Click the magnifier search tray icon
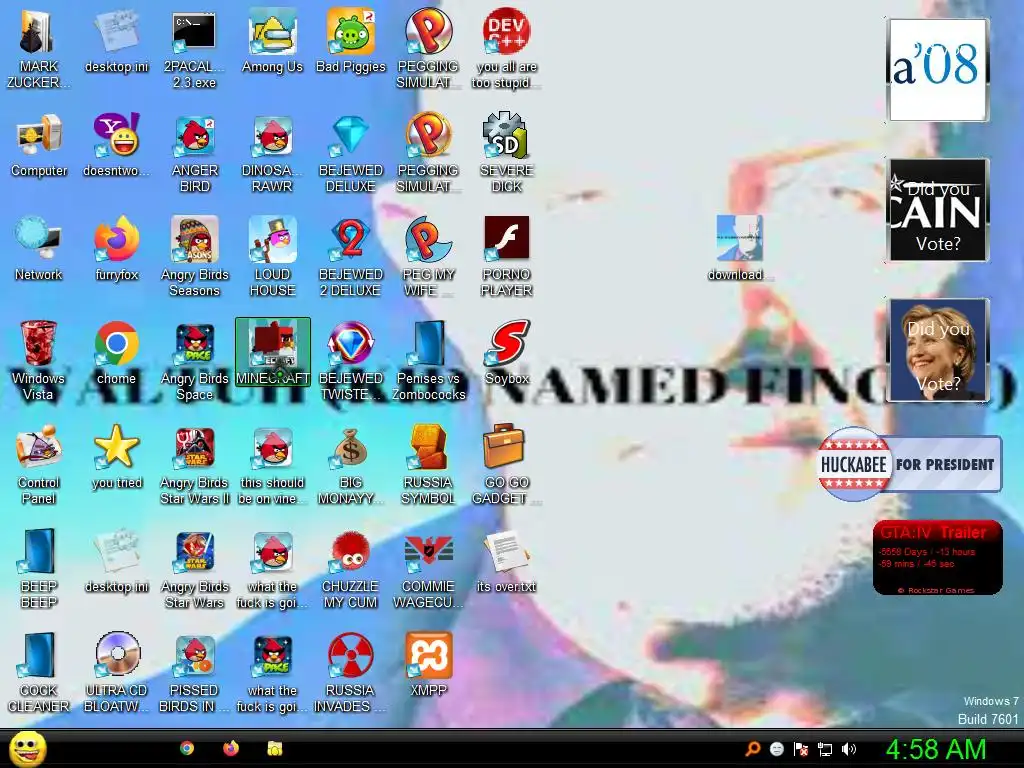The image size is (1024, 768). tap(753, 749)
